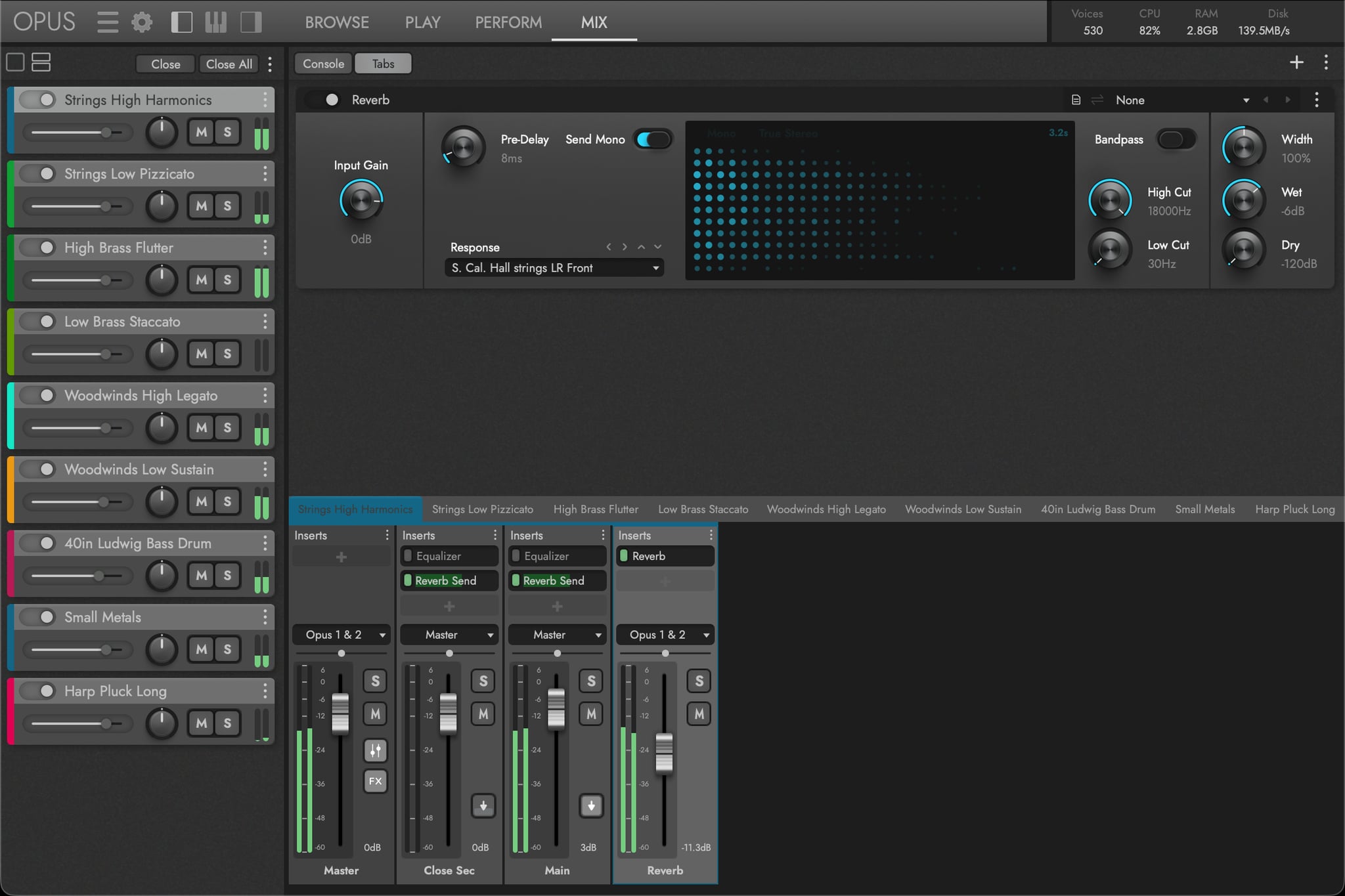The height and width of the screenshot is (896, 1345).
Task: Open the Master channel Opus 1 & 2 output dropdown
Action: [x=341, y=635]
